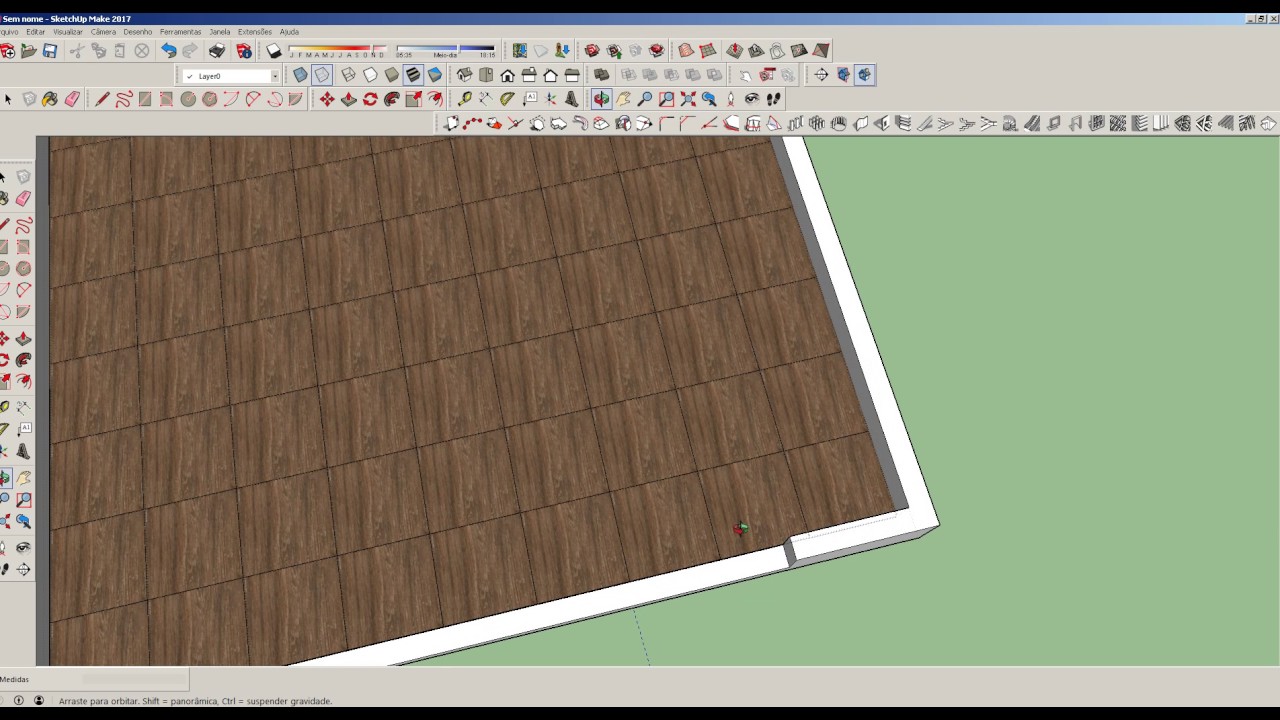Open the Ferramentas menu
The image size is (1280, 720).
(180, 32)
